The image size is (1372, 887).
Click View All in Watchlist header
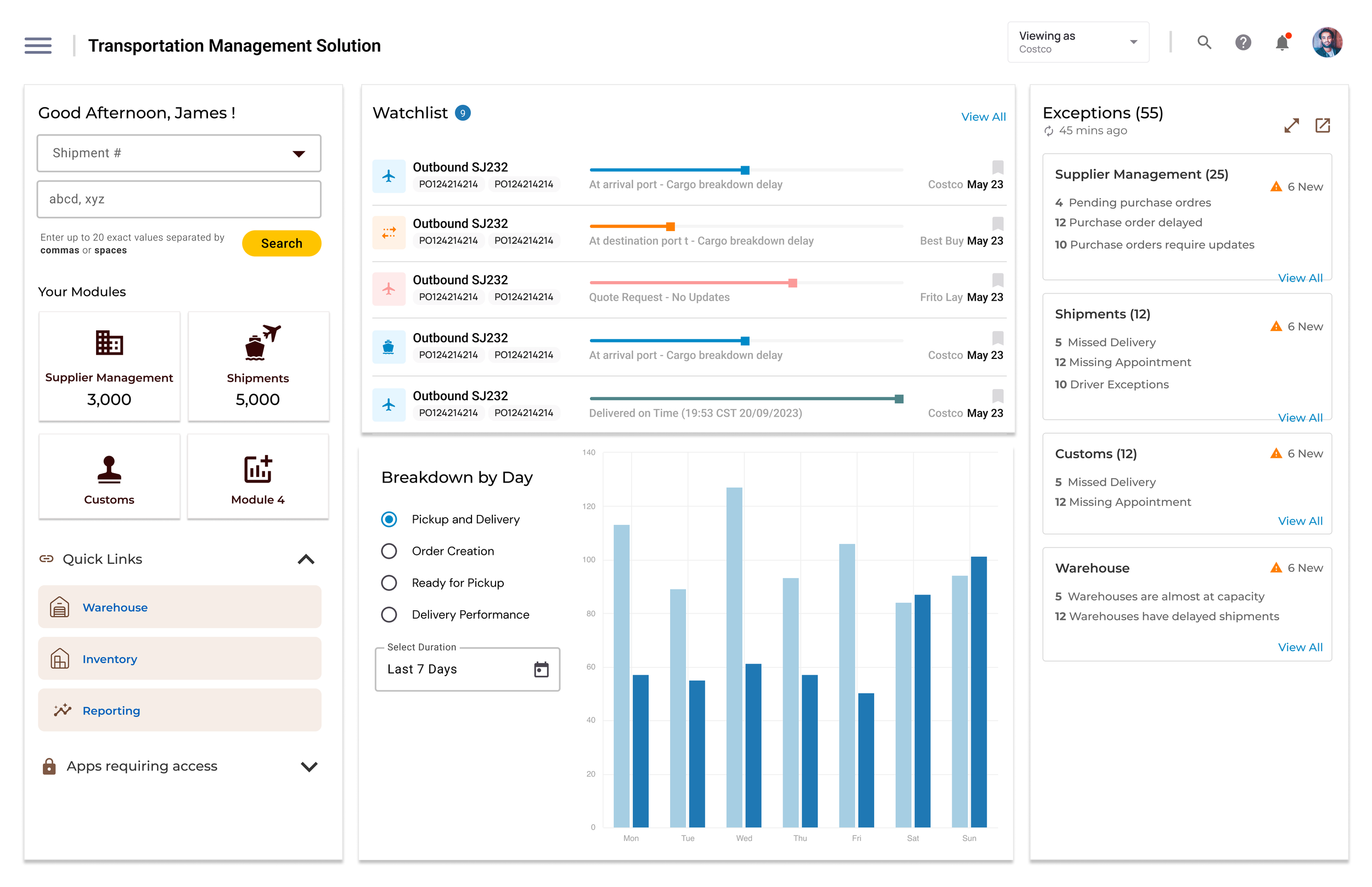point(983,117)
